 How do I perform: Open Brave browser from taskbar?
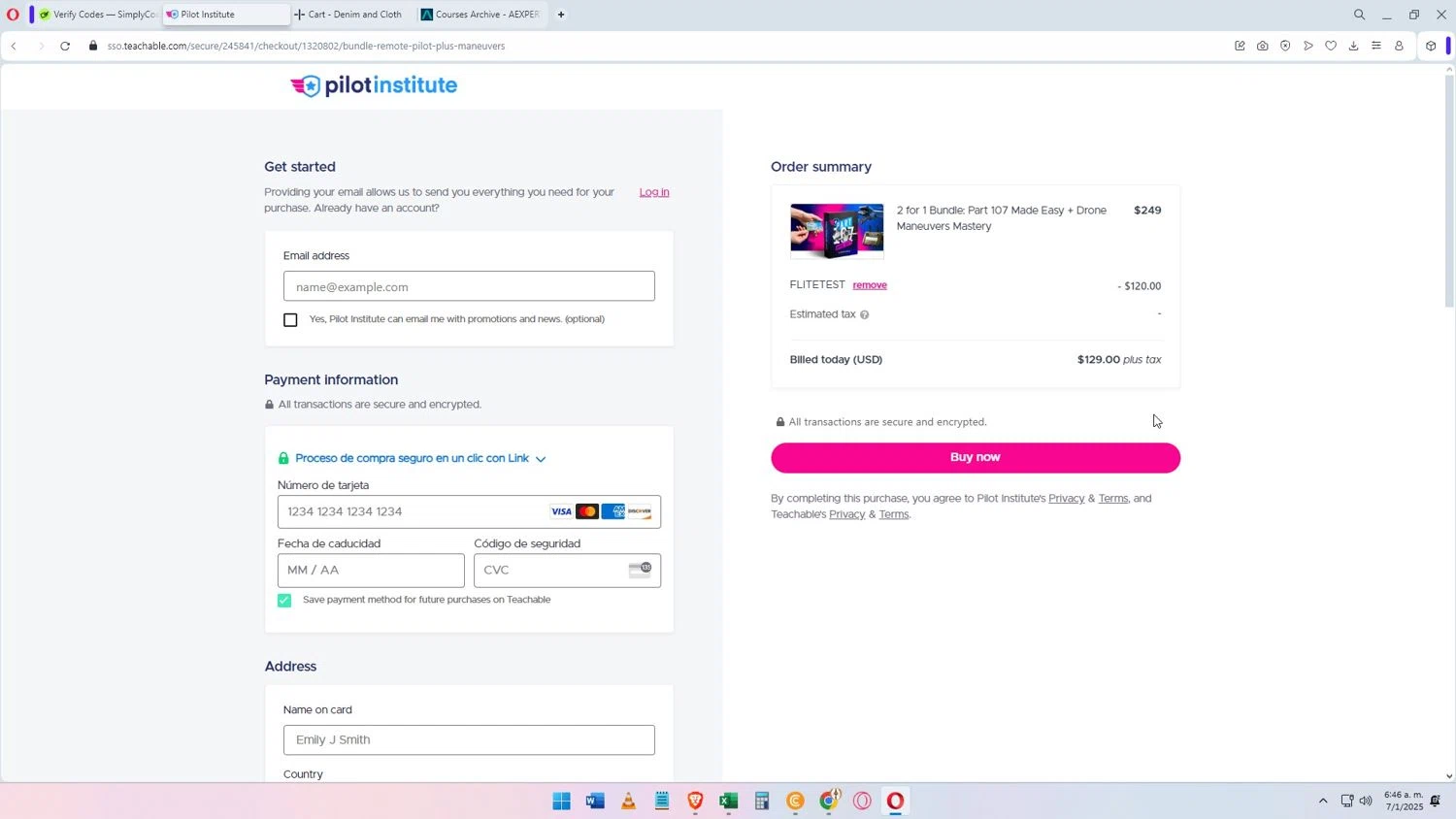(x=695, y=801)
